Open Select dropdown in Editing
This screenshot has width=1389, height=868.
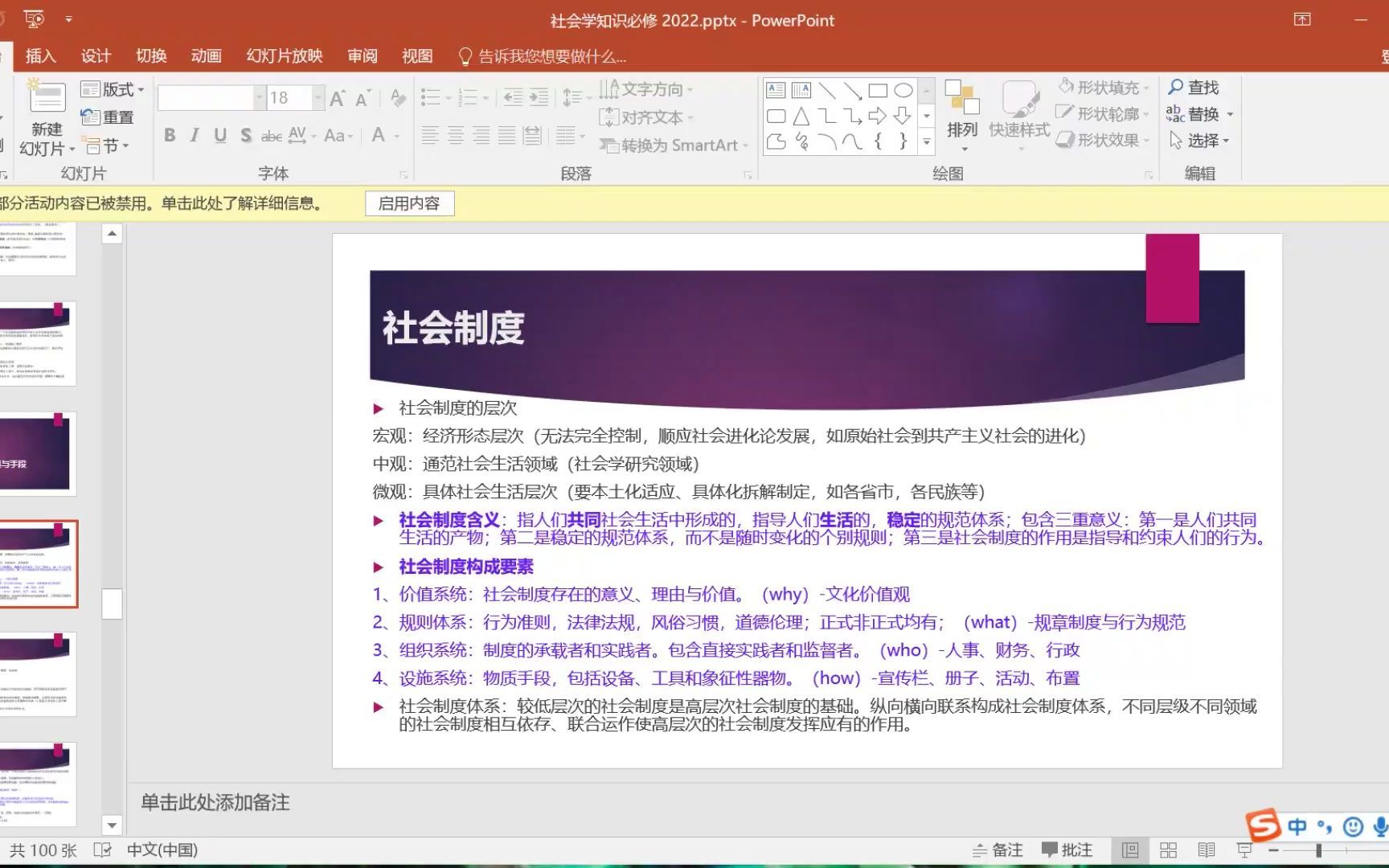tap(1199, 141)
